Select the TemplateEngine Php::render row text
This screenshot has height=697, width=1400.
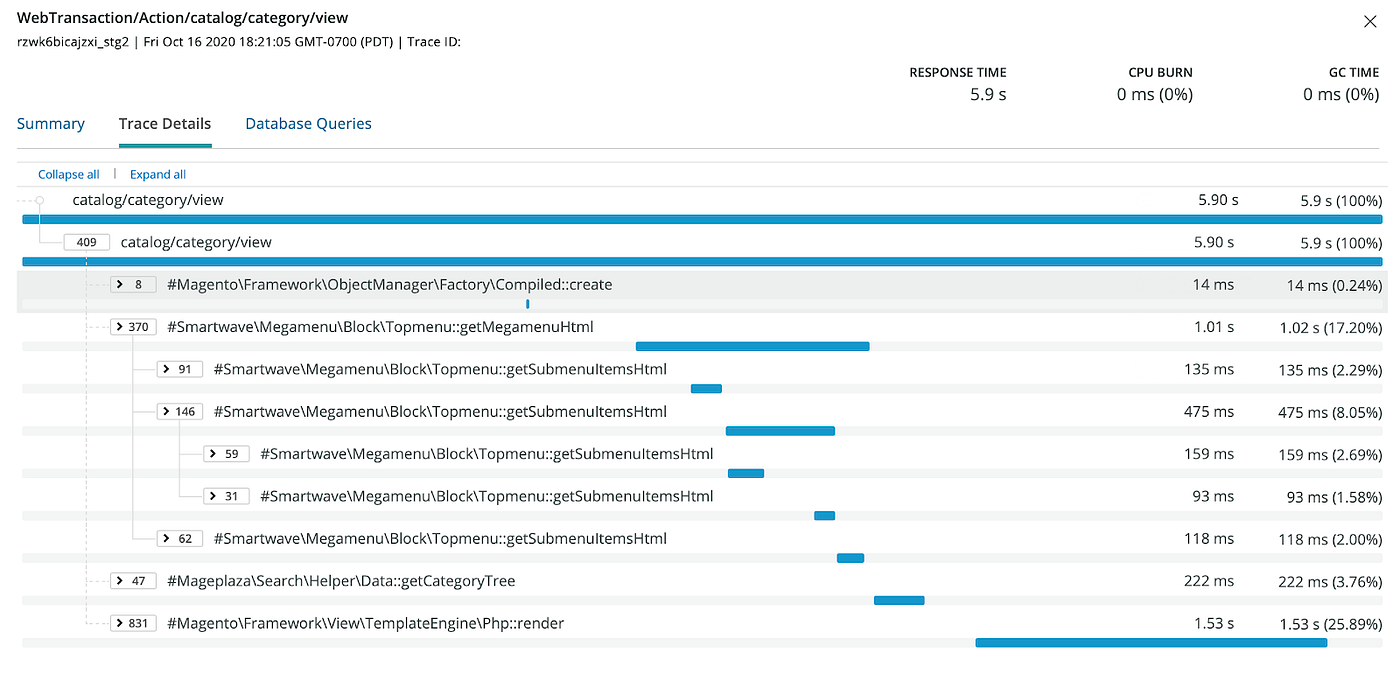pyautogui.click(x=365, y=623)
